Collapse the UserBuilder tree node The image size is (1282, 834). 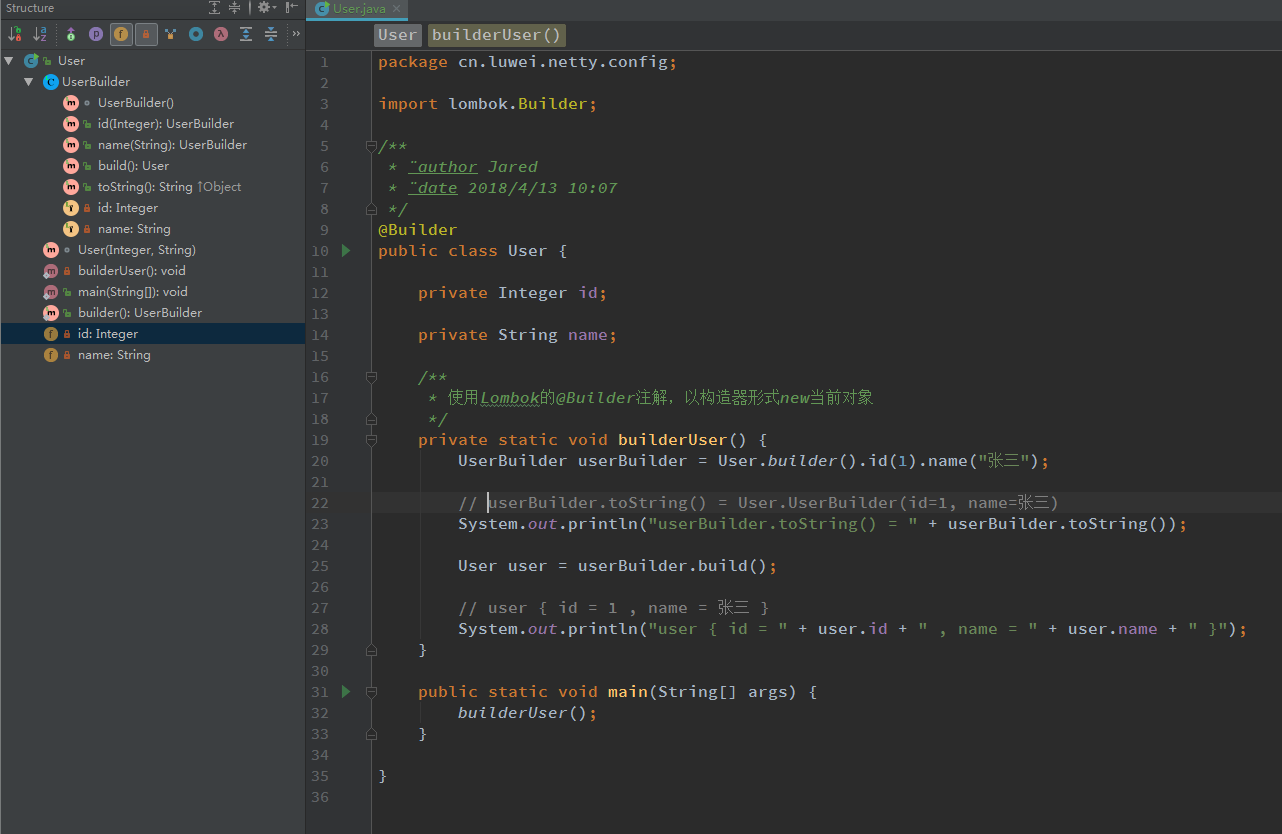29,82
